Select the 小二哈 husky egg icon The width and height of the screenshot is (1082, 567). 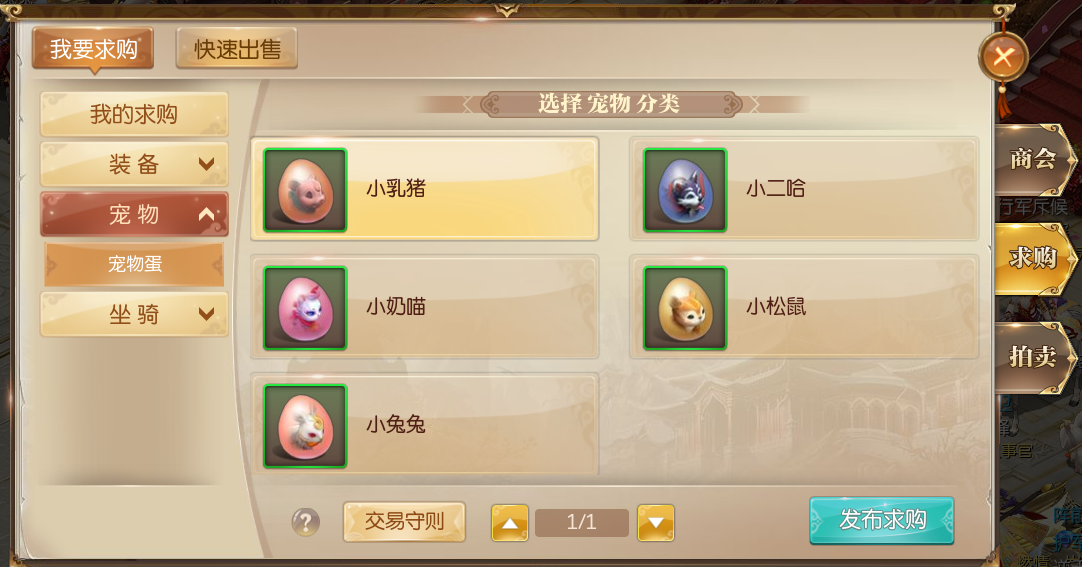[x=685, y=190]
